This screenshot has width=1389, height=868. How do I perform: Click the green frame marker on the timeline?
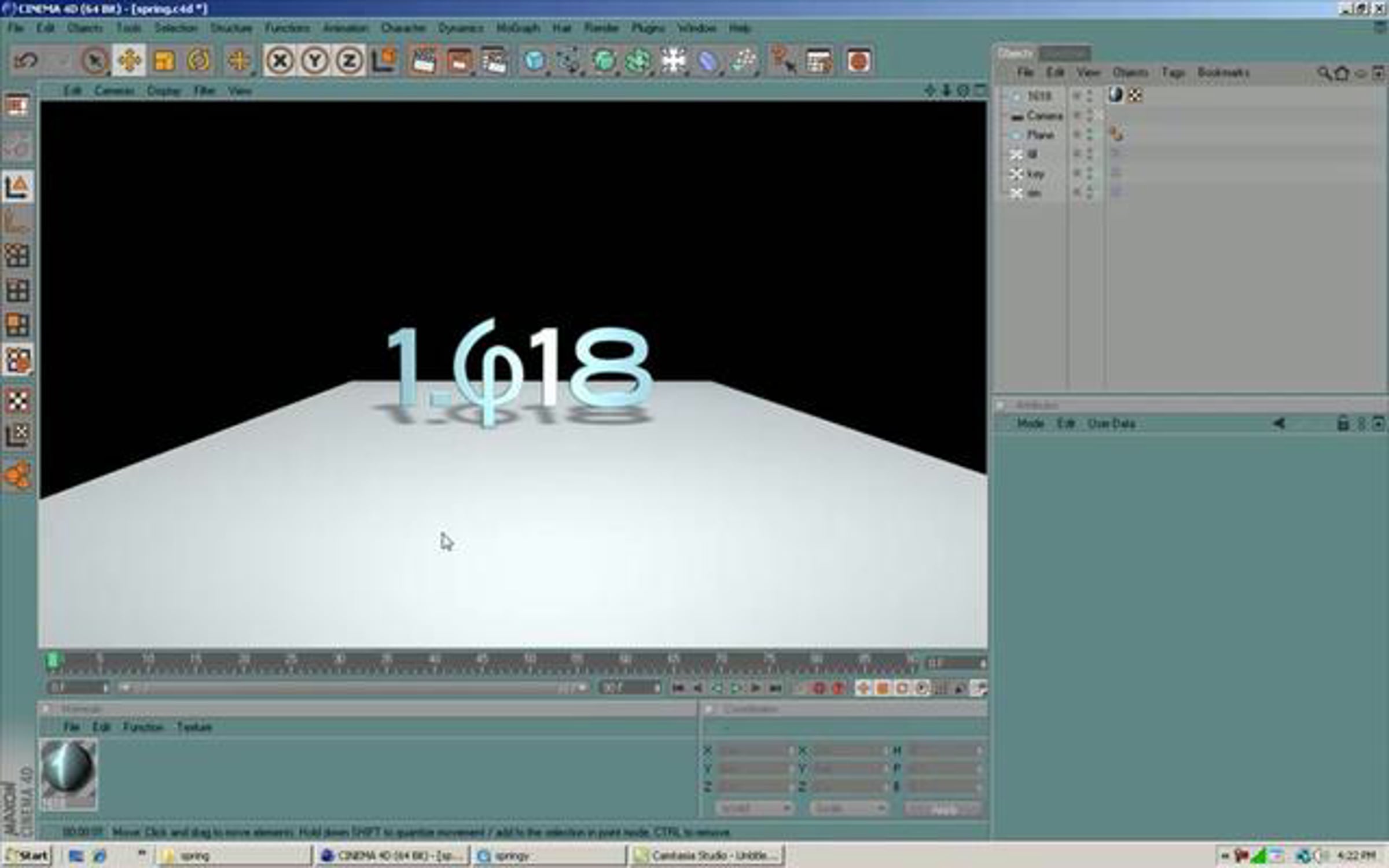coord(53,660)
